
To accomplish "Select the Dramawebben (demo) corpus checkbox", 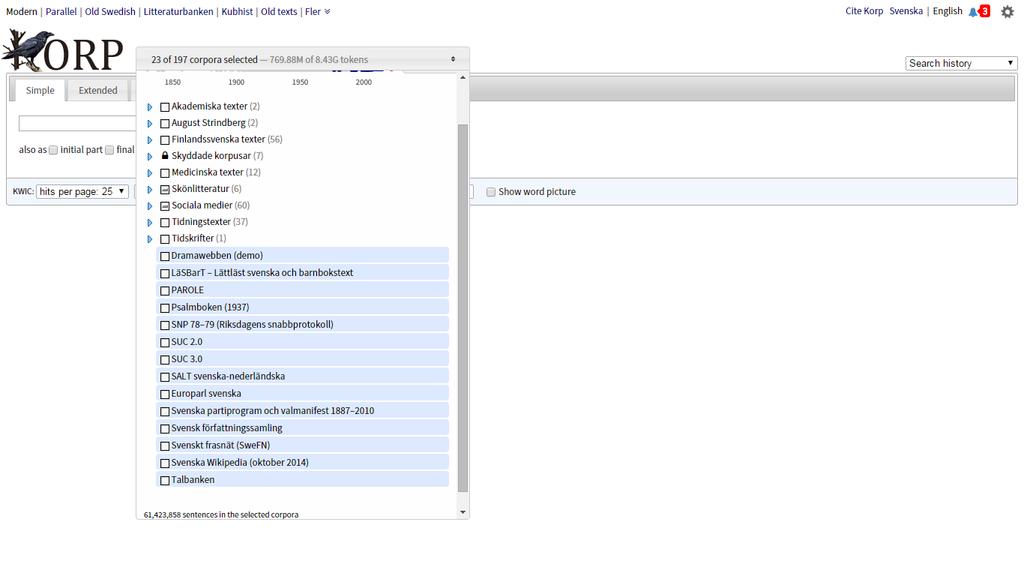I will coord(165,256).
